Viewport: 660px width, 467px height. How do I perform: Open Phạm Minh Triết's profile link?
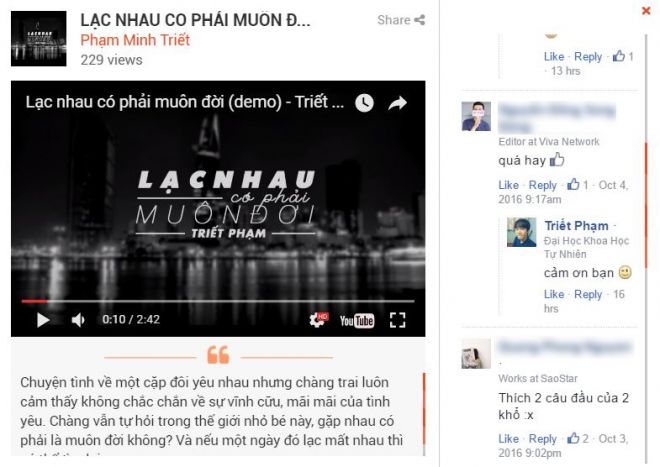click(135, 40)
